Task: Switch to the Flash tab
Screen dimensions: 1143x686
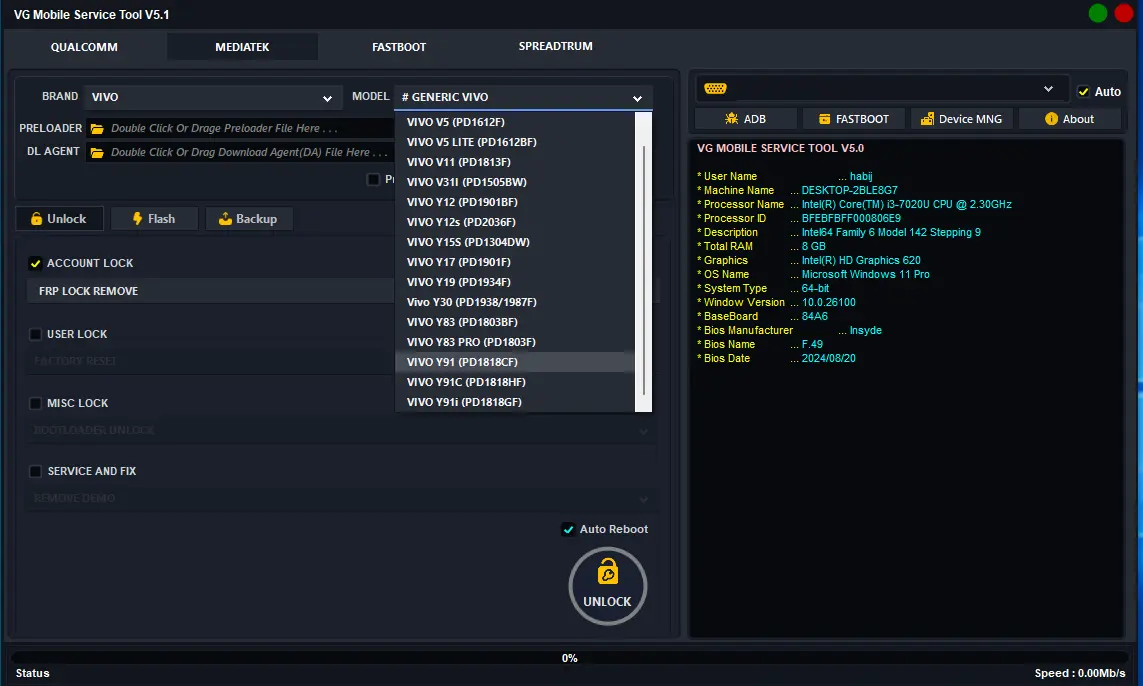Action: (x=154, y=219)
